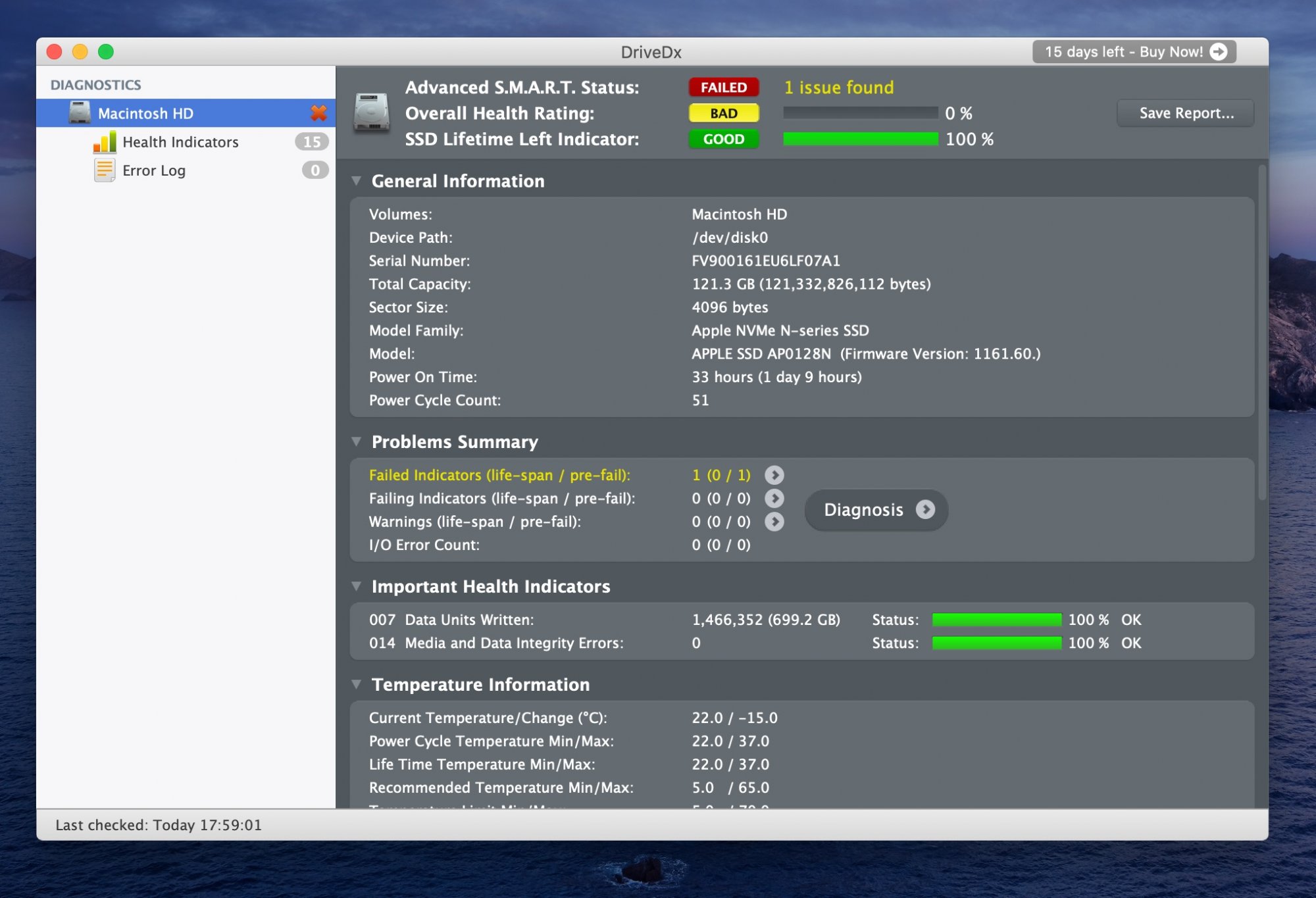Click the red FAILED status badge
This screenshot has height=898, width=1316.
click(723, 87)
